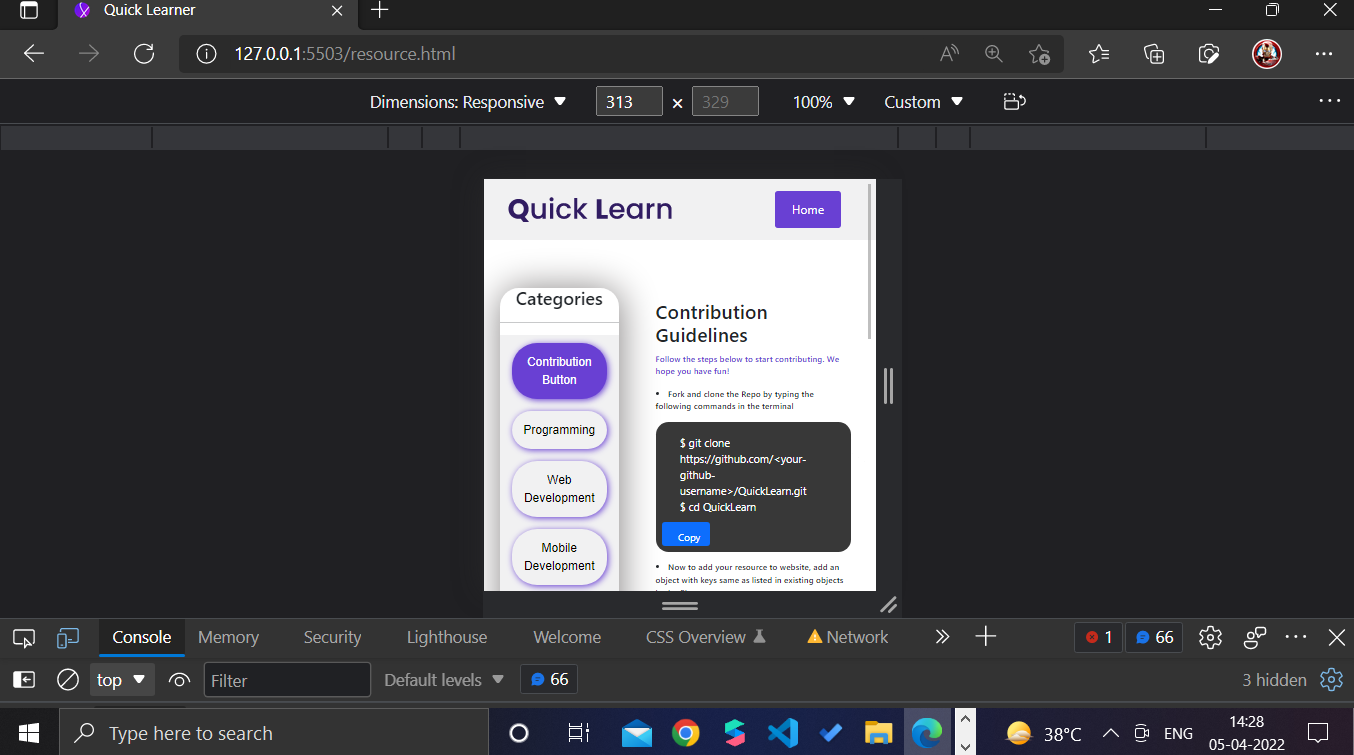Open the Custom throttling dropdown
The width and height of the screenshot is (1354, 755).
pos(924,102)
